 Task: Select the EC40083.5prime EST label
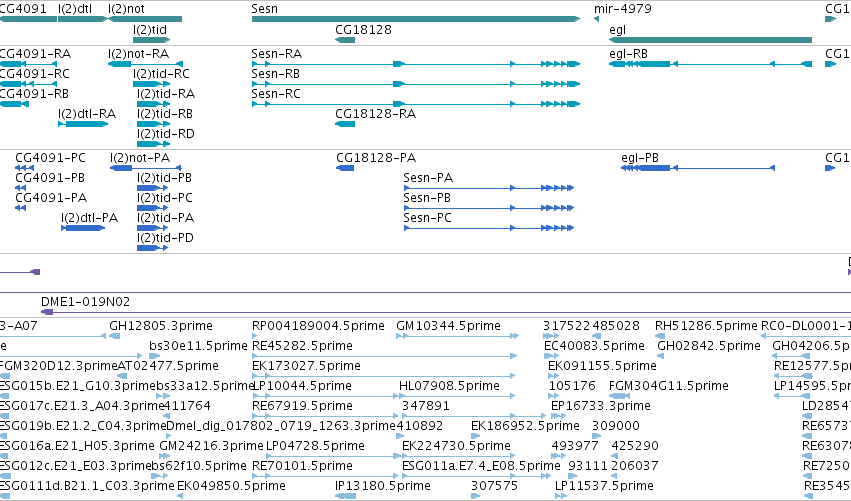pos(594,346)
